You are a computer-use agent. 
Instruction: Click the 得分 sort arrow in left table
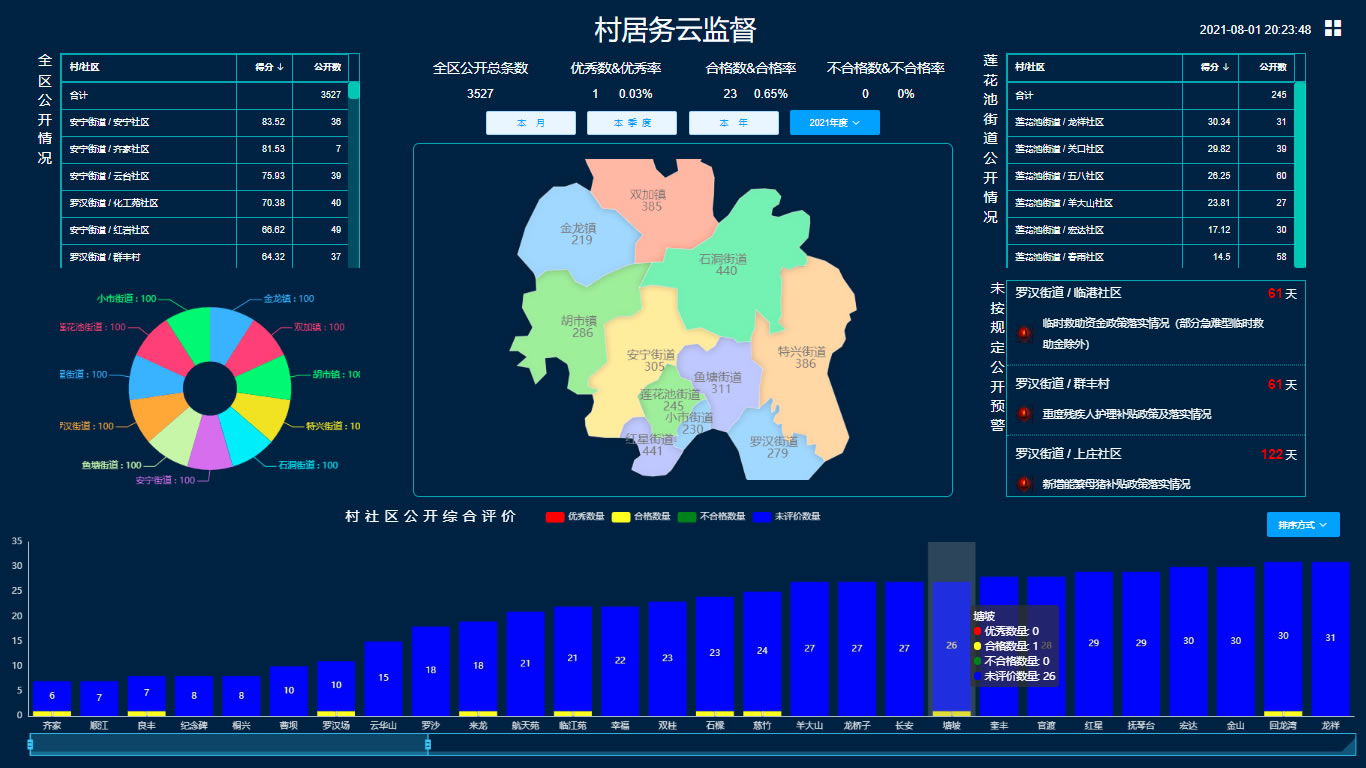280,68
